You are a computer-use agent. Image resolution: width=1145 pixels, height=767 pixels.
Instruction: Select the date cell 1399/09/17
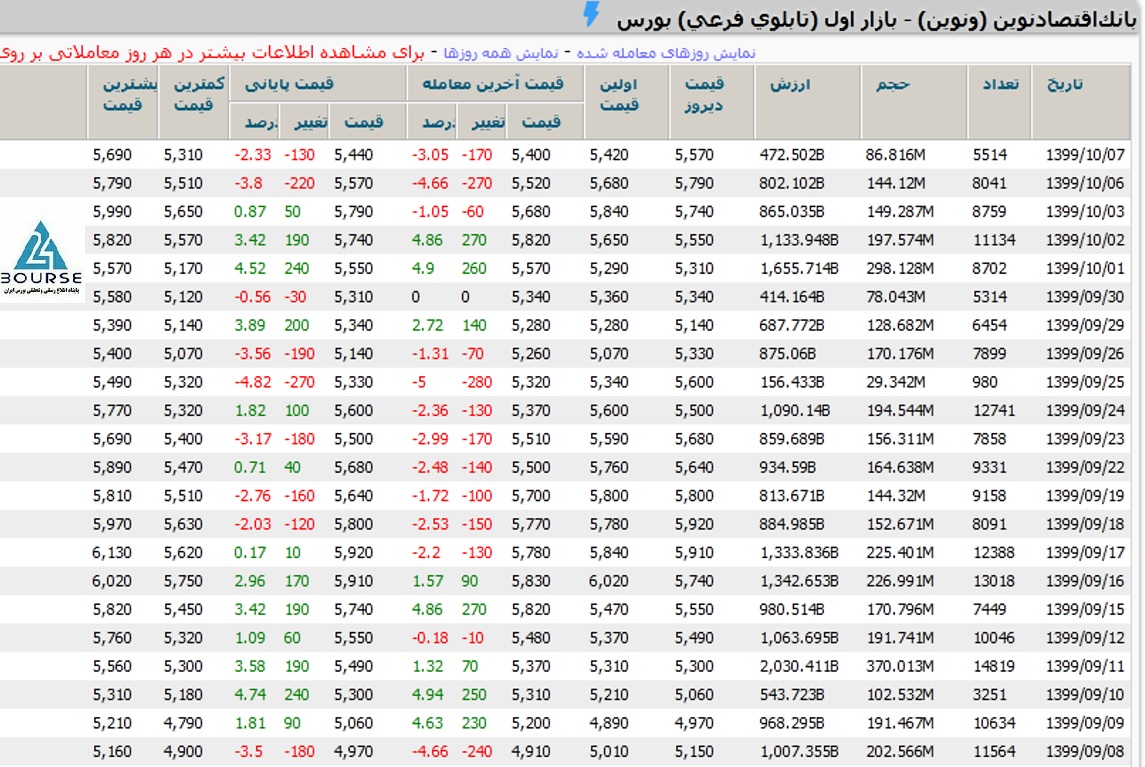tap(1085, 553)
